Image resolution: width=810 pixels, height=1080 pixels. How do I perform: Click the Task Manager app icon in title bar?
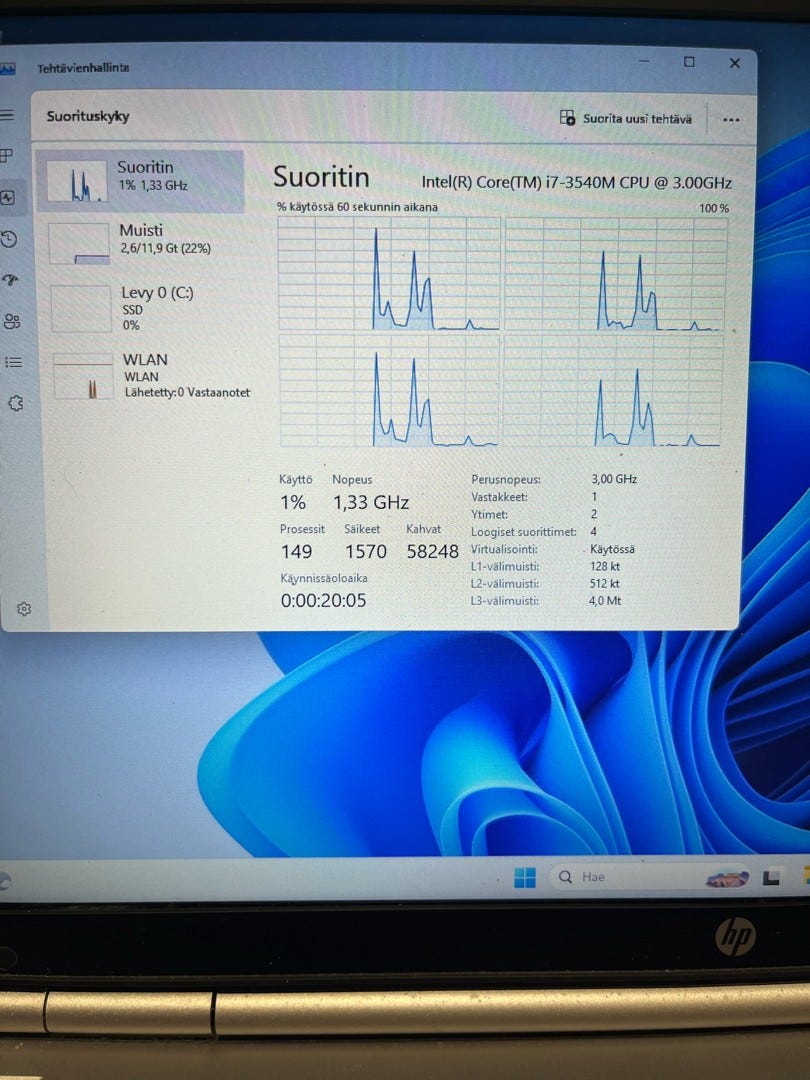6,69
